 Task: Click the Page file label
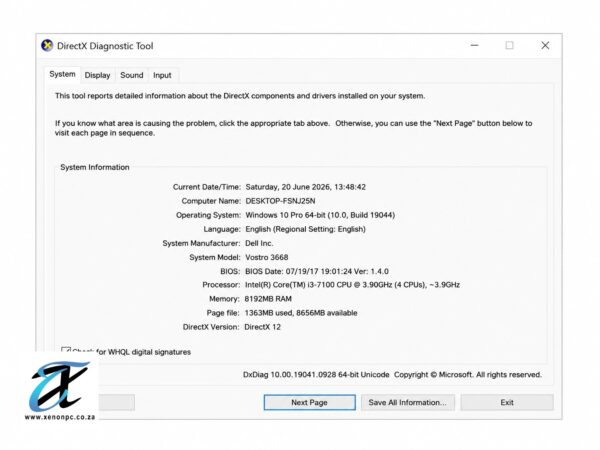[223, 313]
